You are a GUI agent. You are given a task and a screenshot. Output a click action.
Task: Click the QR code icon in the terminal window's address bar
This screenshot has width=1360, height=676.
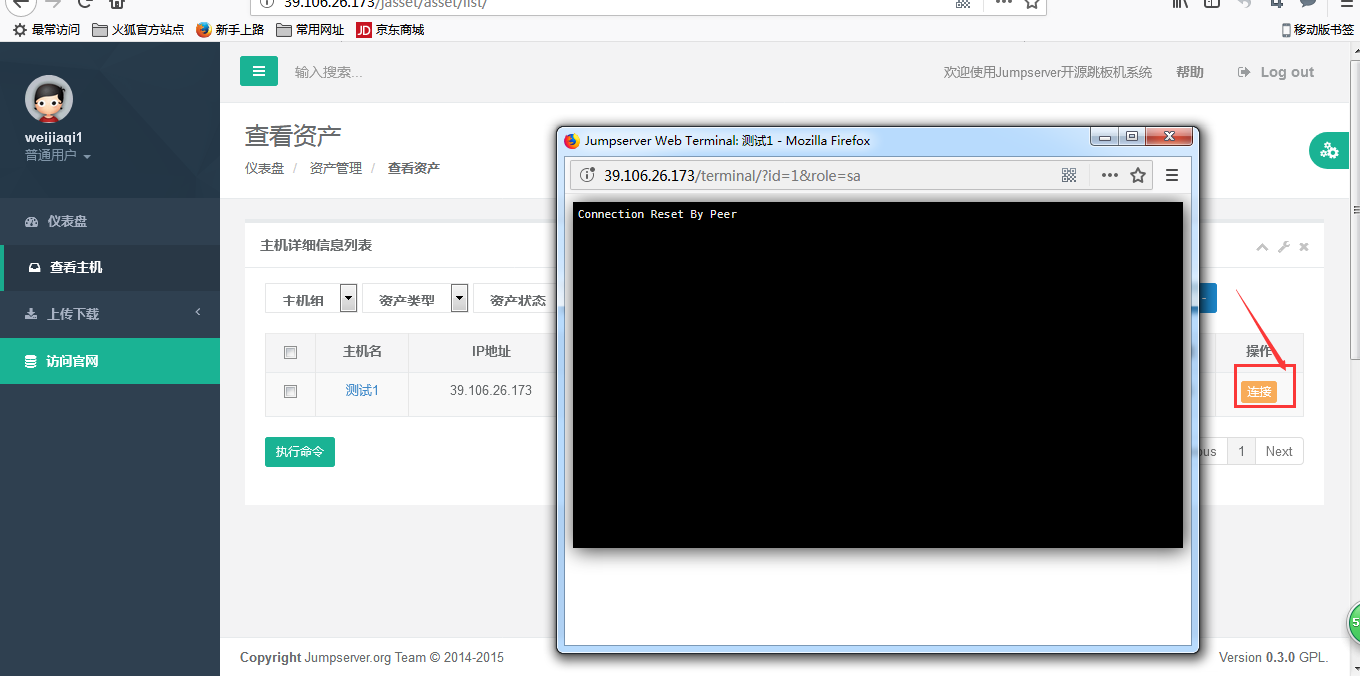(x=1069, y=175)
